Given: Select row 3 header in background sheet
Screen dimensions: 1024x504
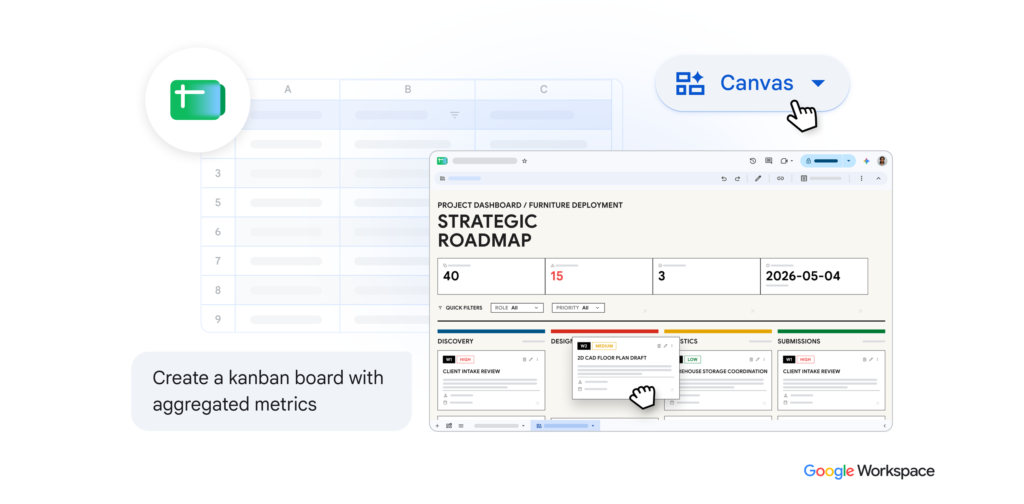Looking at the screenshot, I should [x=217, y=174].
